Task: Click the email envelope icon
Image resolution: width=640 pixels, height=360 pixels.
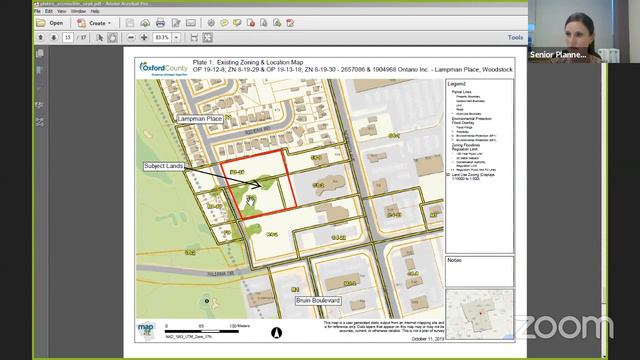Action: tap(191, 23)
